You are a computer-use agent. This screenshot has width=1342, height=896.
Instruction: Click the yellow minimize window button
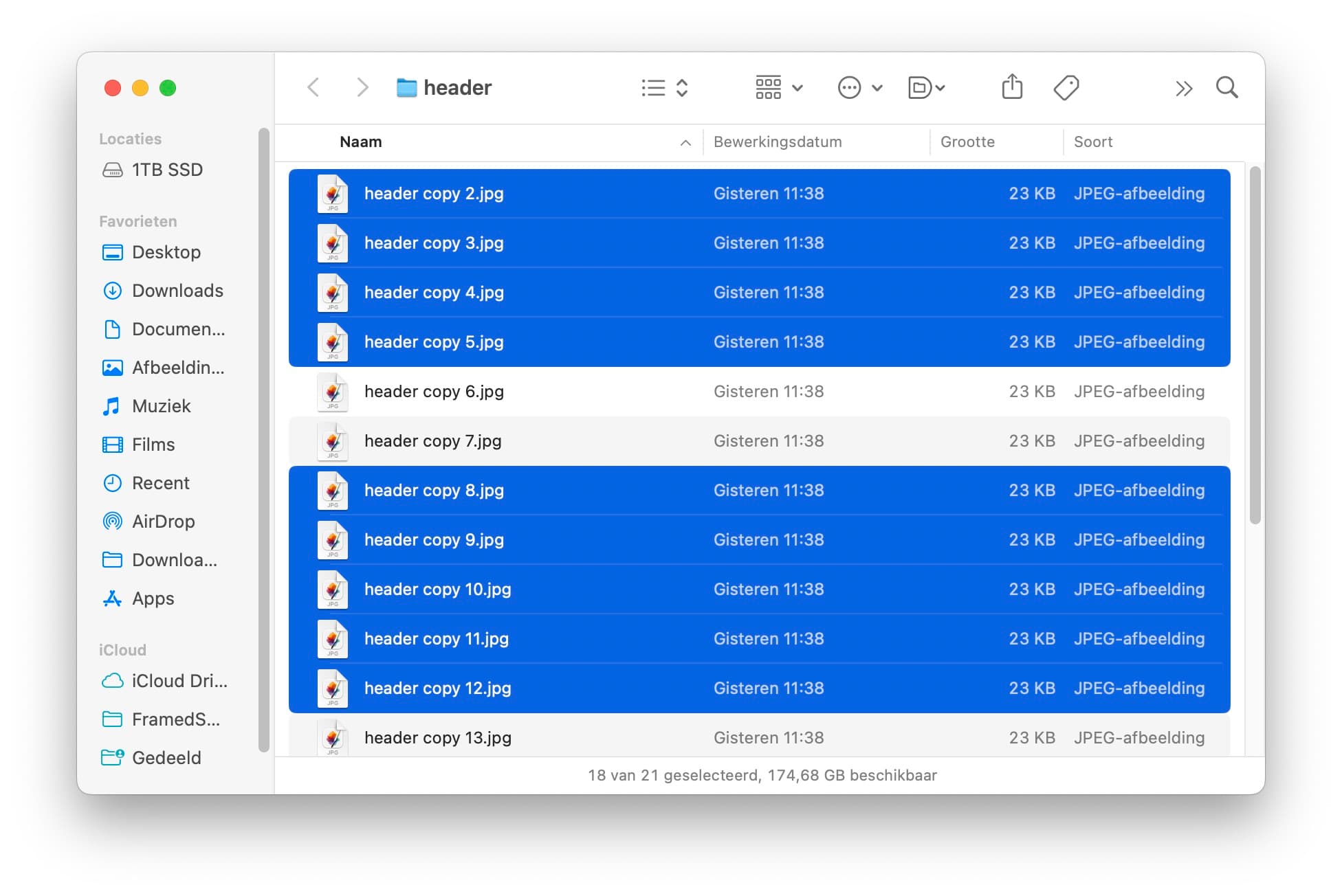(140, 88)
